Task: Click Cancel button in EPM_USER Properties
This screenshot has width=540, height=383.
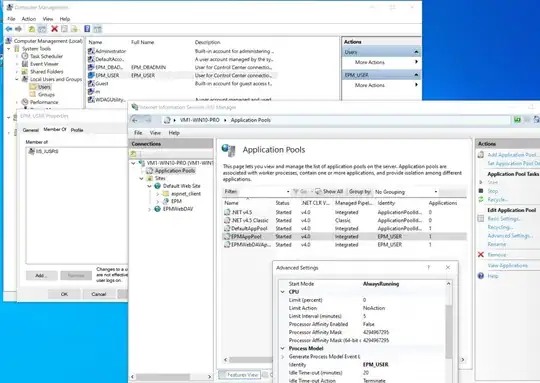Action: [x=98, y=294]
